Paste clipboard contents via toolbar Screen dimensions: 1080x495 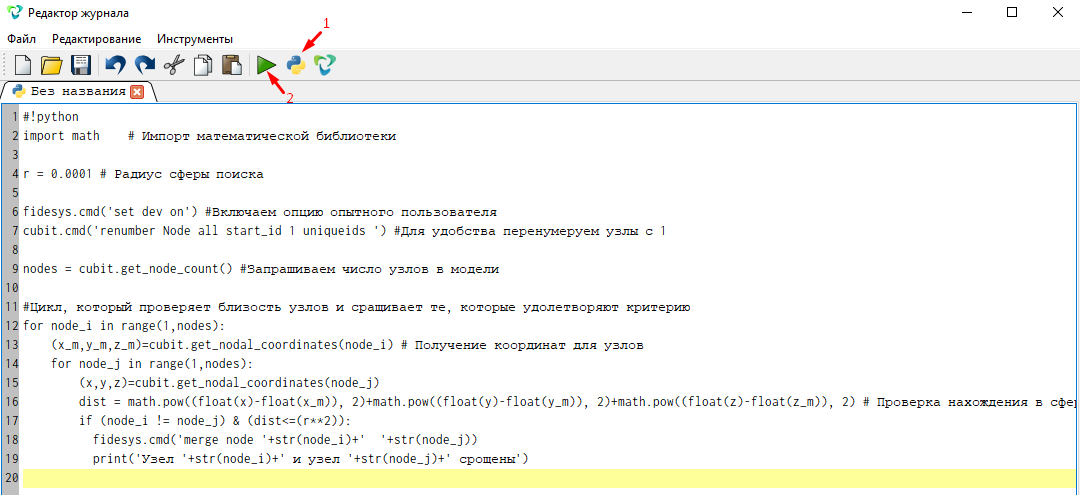point(232,65)
